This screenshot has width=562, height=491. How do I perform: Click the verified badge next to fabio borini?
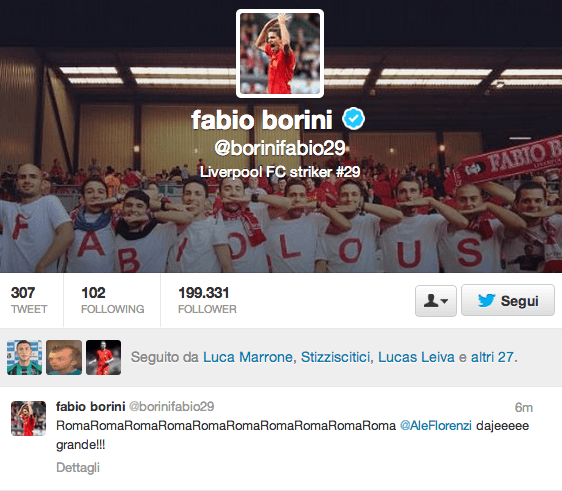click(353, 119)
